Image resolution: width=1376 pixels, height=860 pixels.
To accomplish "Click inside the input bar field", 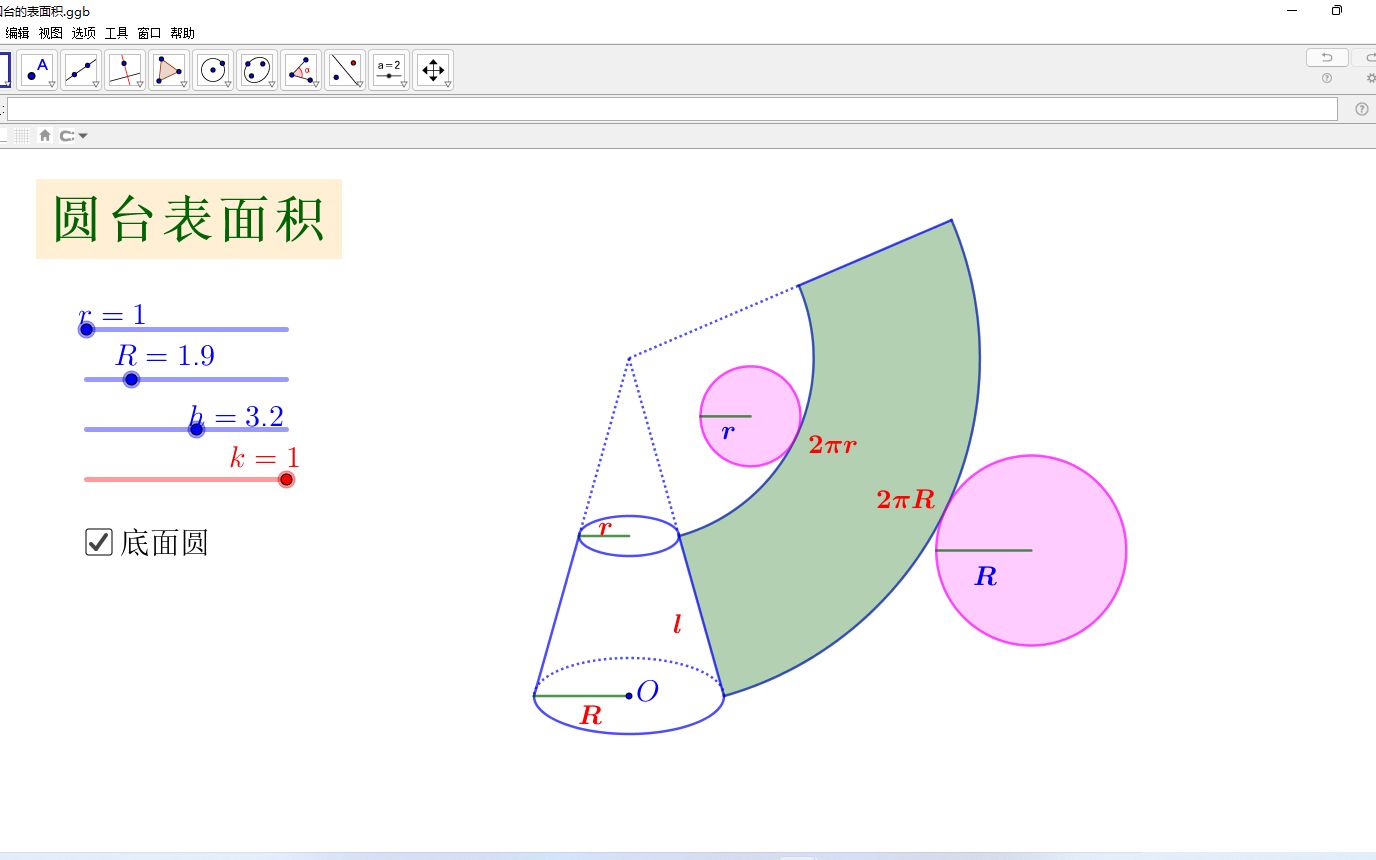I will [x=672, y=109].
